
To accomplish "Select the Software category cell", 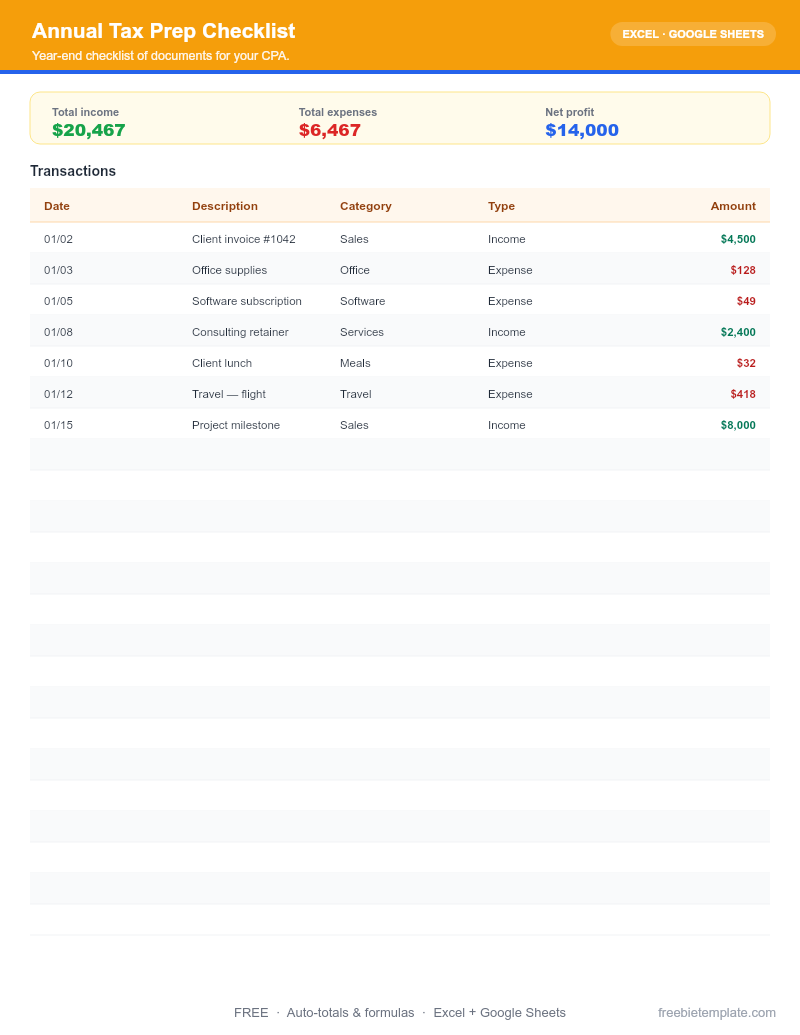I will [x=362, y=301].
